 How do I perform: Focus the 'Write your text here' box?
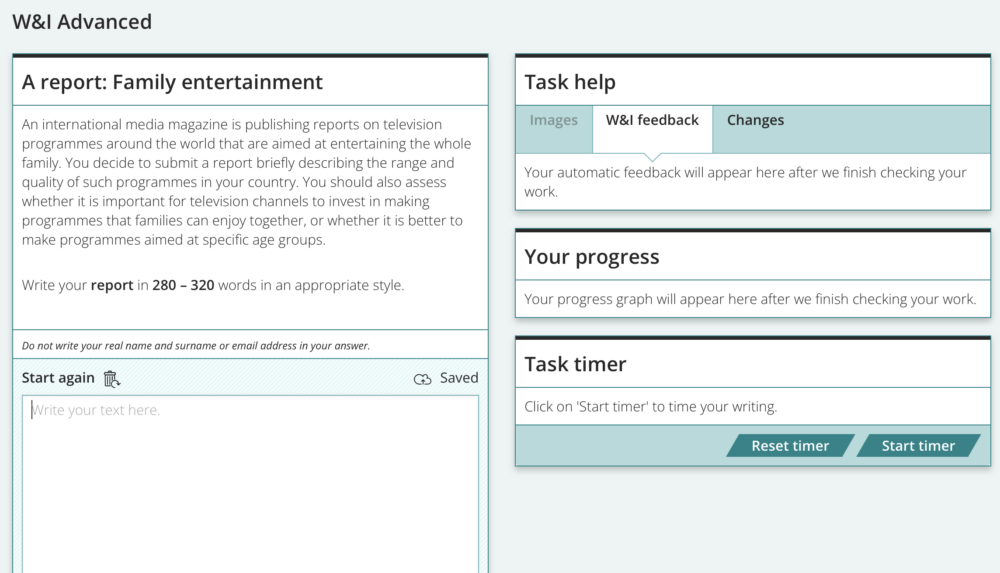pyautogui.click(x=250, y=480)
